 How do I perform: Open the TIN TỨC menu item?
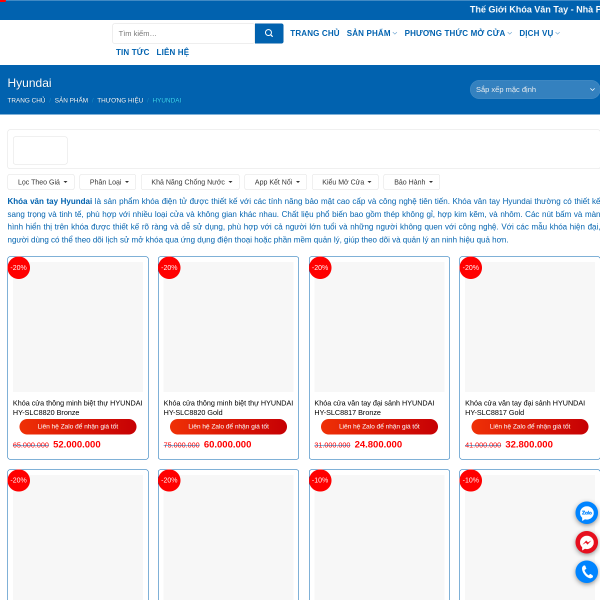[x=132, y=52]
